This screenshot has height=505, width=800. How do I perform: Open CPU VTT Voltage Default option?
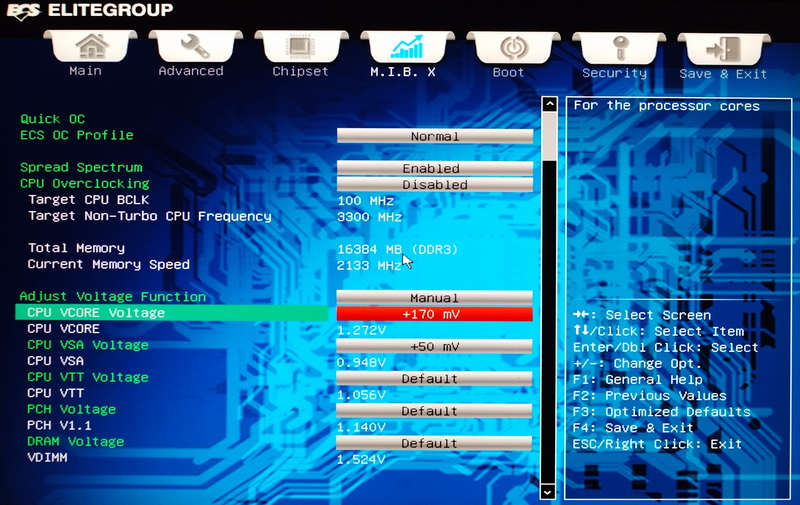point(434,378)
